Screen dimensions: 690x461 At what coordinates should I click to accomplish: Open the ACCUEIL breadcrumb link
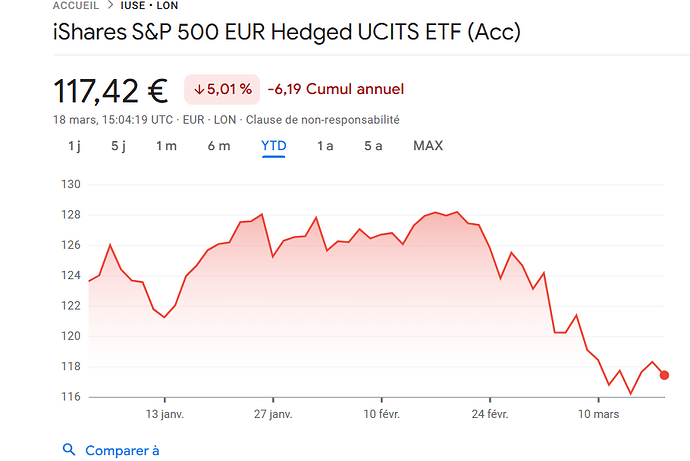pos(76,6)
